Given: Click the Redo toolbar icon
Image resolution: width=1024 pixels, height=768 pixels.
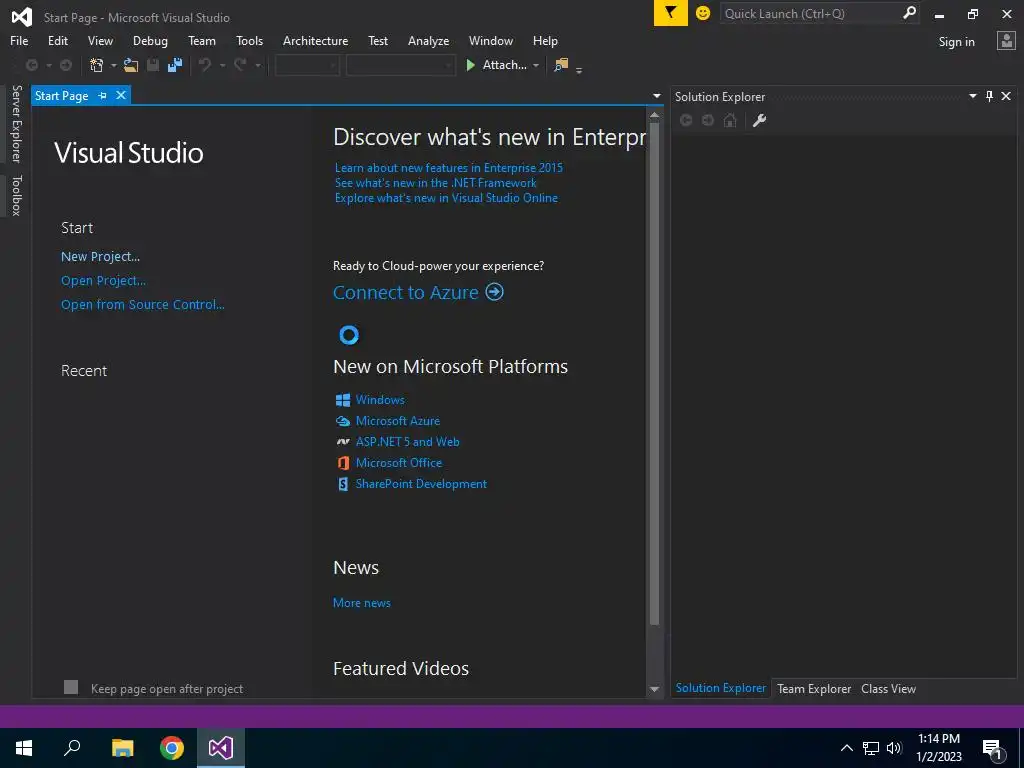Looking at the screenshot, I should click(x=240, y=65).
